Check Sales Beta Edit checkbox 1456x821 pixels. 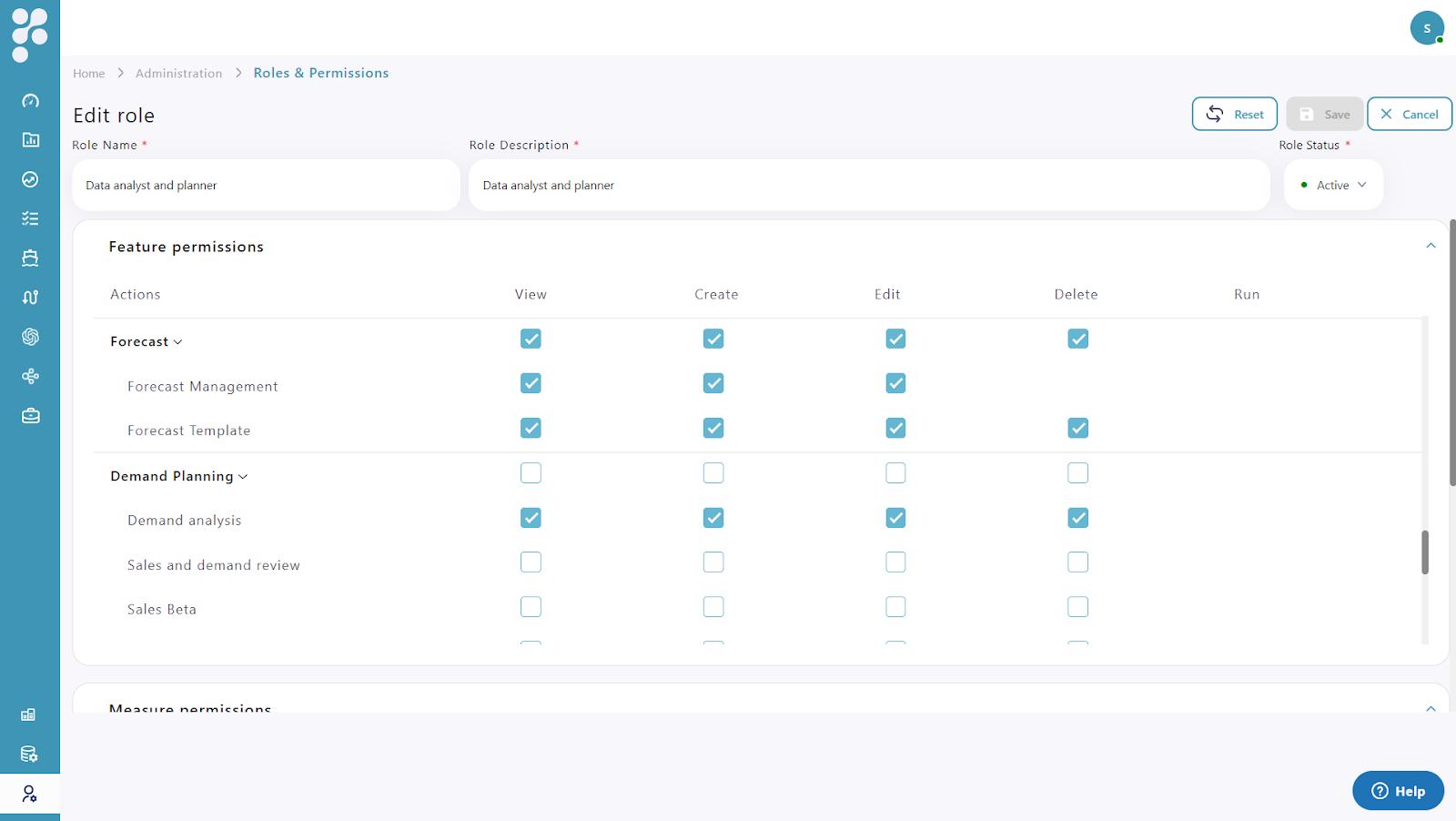pos(895,607)
